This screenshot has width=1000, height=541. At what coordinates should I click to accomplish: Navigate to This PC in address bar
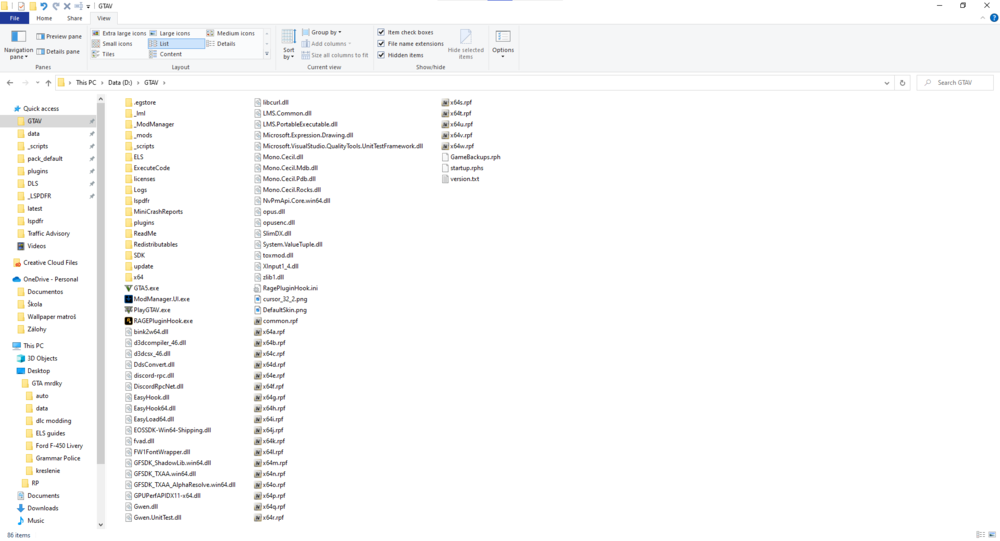(86, 83)
